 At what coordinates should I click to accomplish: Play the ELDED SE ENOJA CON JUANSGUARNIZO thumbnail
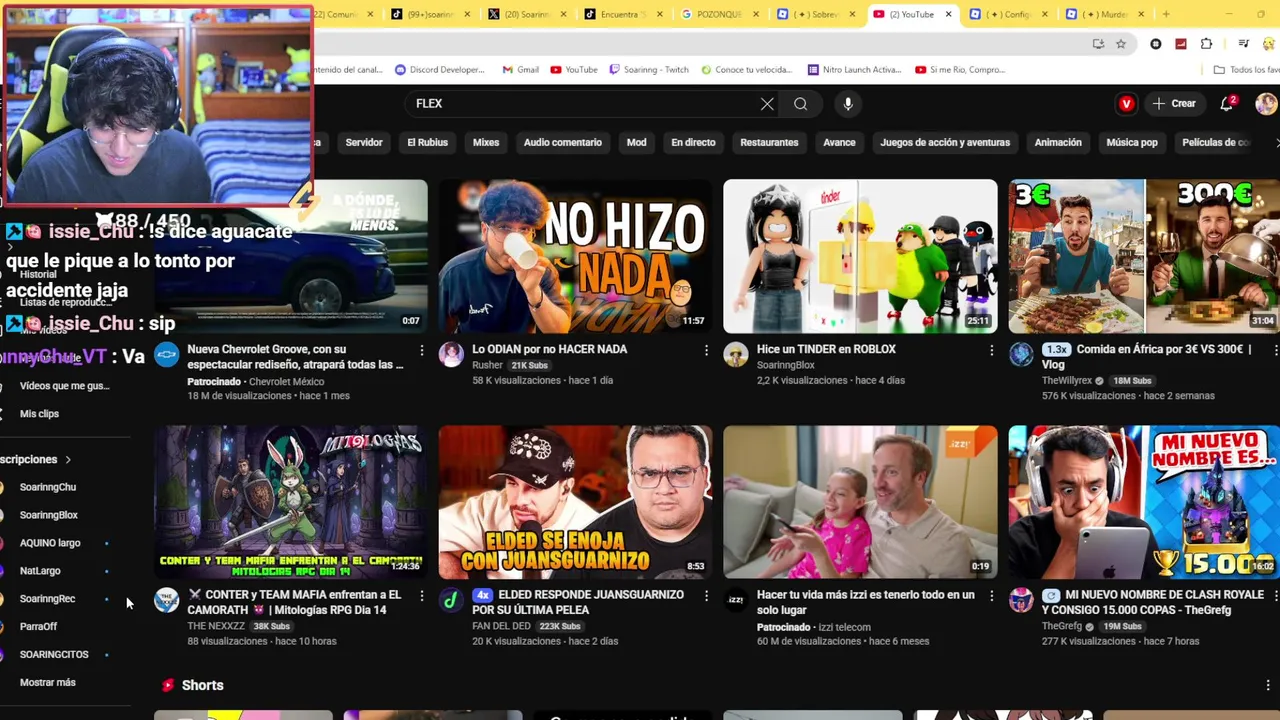(575, 502)
